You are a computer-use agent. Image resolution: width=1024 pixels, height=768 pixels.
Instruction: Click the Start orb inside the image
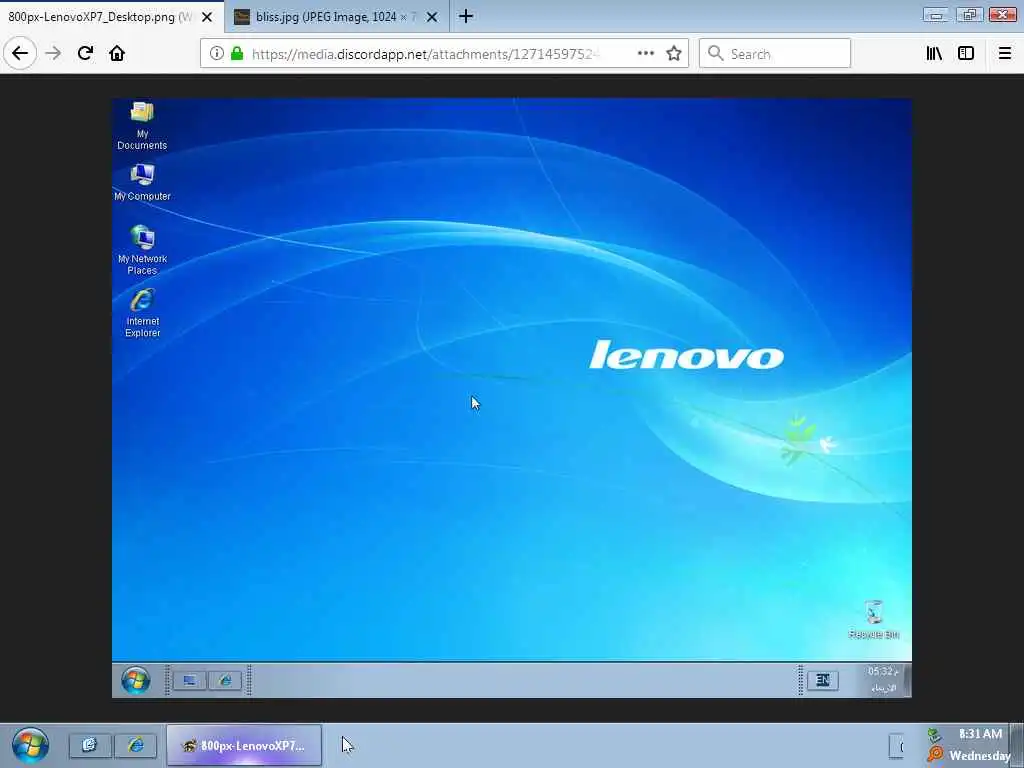136,680
